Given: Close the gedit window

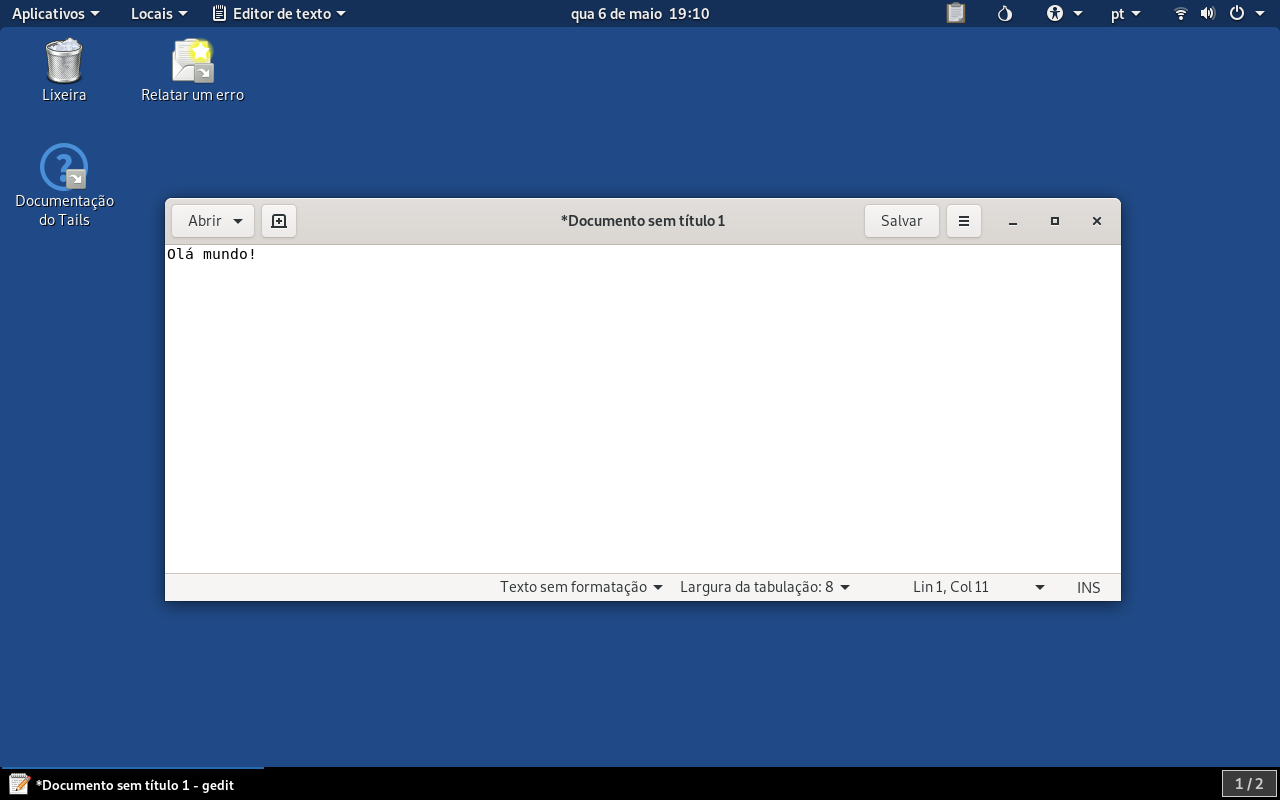Looking at the screenshot, I should click(1097, 221).
